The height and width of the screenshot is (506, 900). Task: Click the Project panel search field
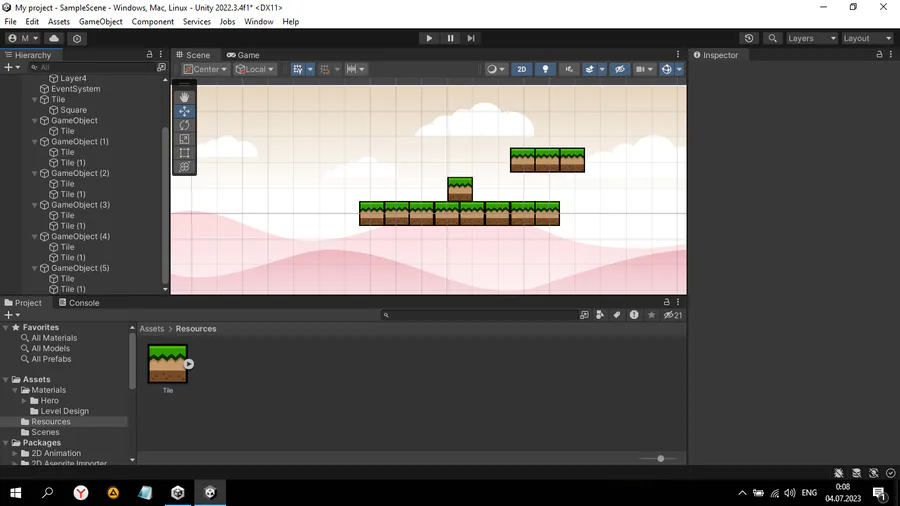(479, 315)
